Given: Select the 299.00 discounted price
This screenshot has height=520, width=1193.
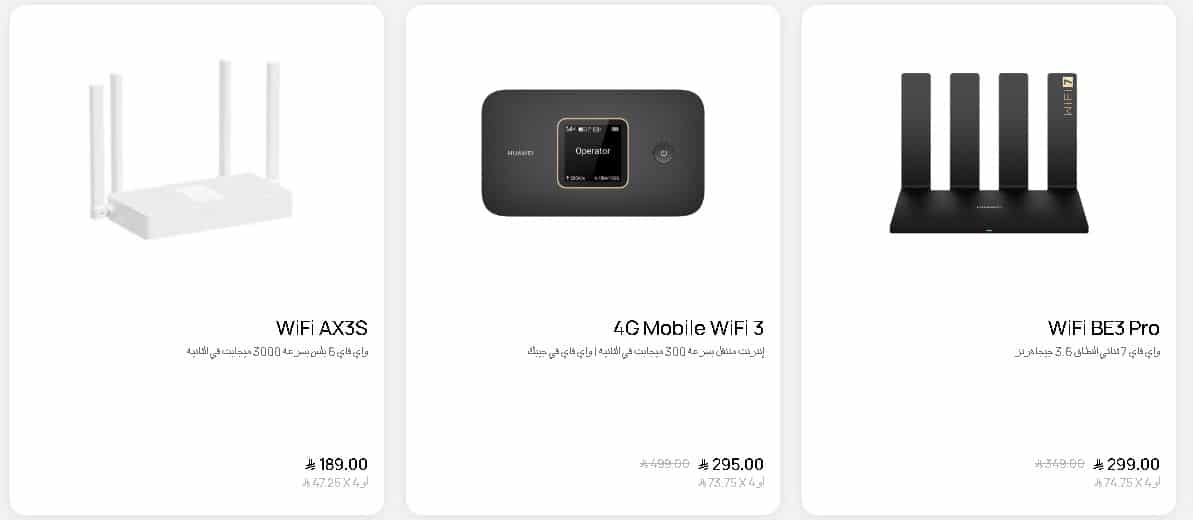Looking at the screenshot, I should point(1127,464).
